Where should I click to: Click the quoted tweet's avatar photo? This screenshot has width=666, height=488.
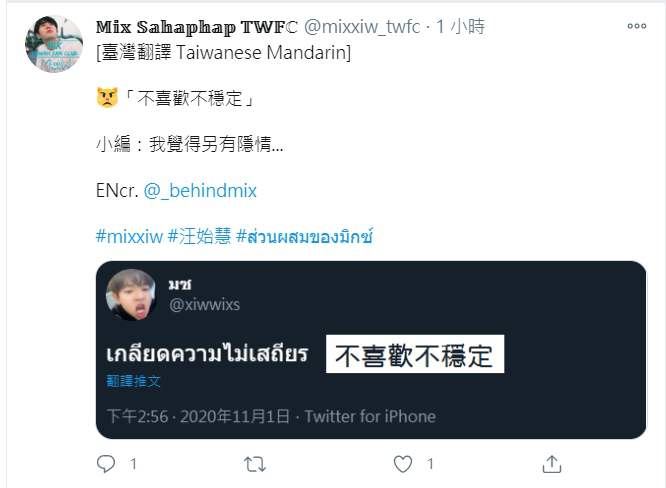pyautogui.click(x=131, y=295)
